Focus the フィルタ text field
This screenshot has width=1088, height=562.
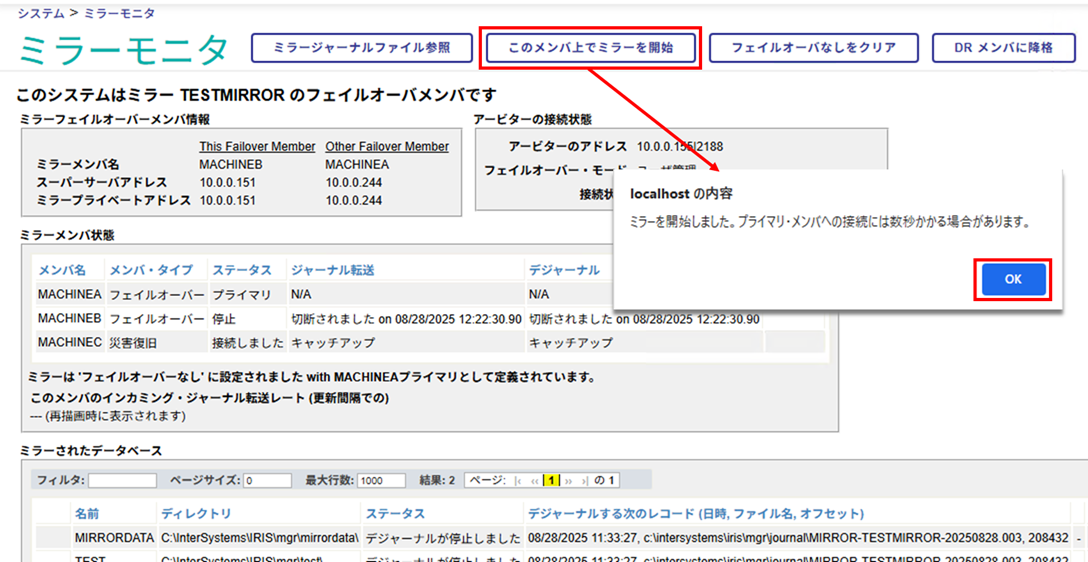(x=122, y=481)
